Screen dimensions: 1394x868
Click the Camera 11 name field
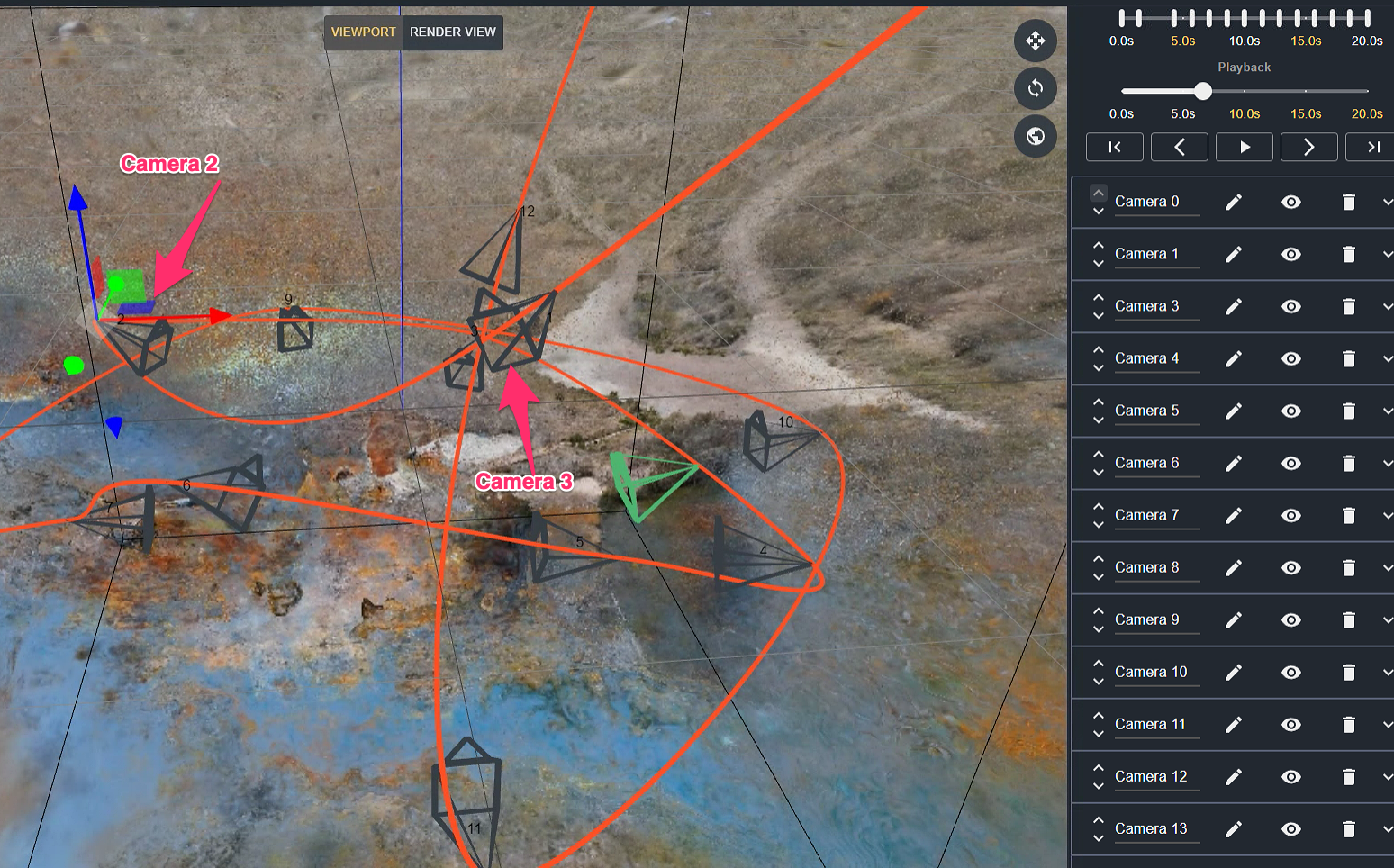[x=1157, y=724]
